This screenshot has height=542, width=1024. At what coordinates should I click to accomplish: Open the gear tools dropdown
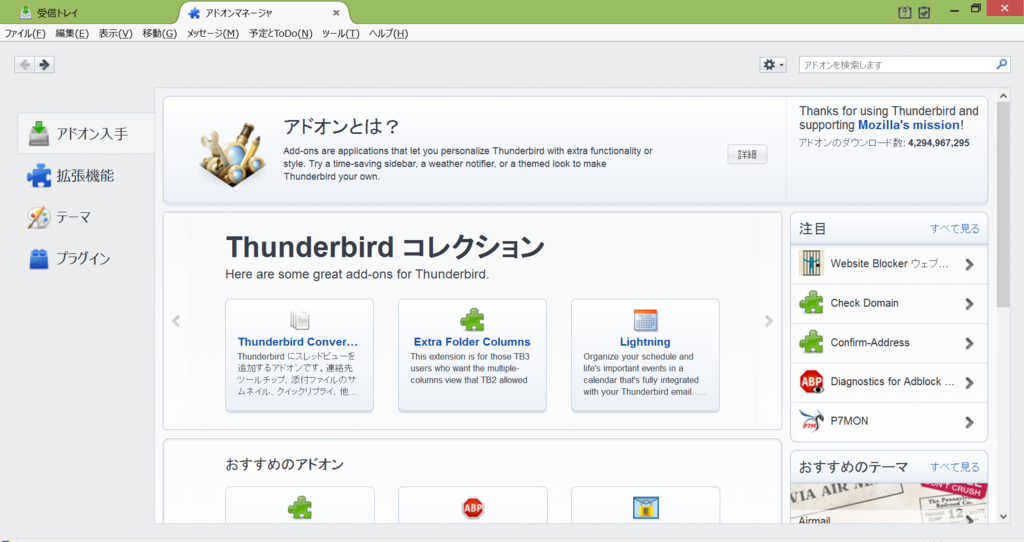tap(773, 65)
